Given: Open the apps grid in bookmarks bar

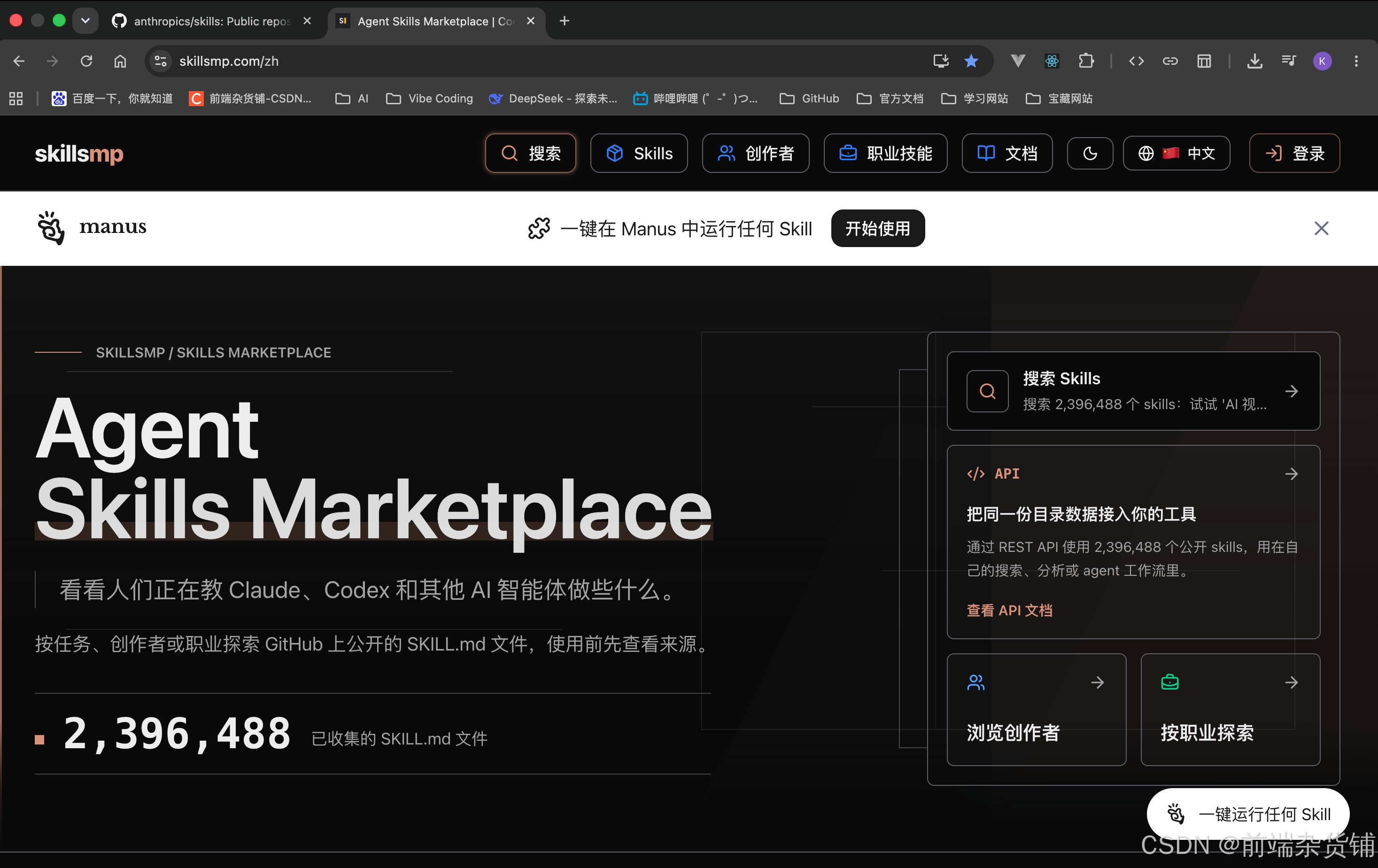Looking at the screenshot, I should tap(16, 99).
